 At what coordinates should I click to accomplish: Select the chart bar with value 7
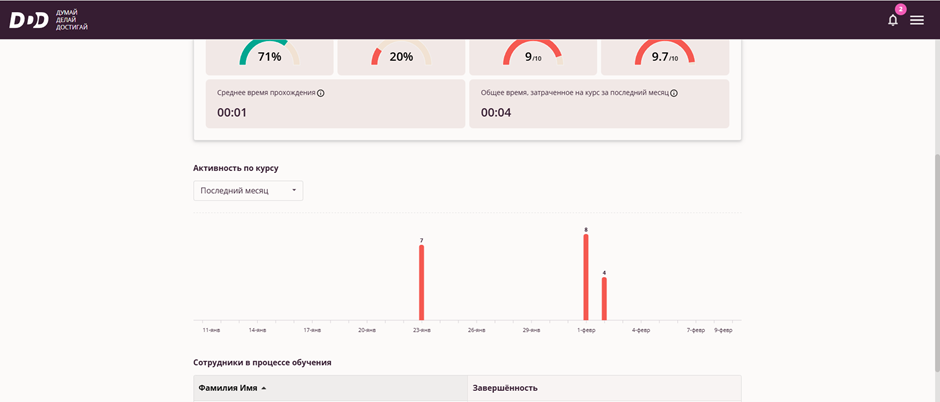(422, 282)
